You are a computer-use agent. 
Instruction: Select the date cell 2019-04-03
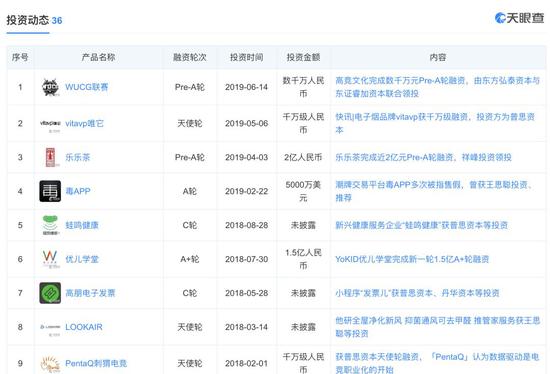click(x=247, y=157)
